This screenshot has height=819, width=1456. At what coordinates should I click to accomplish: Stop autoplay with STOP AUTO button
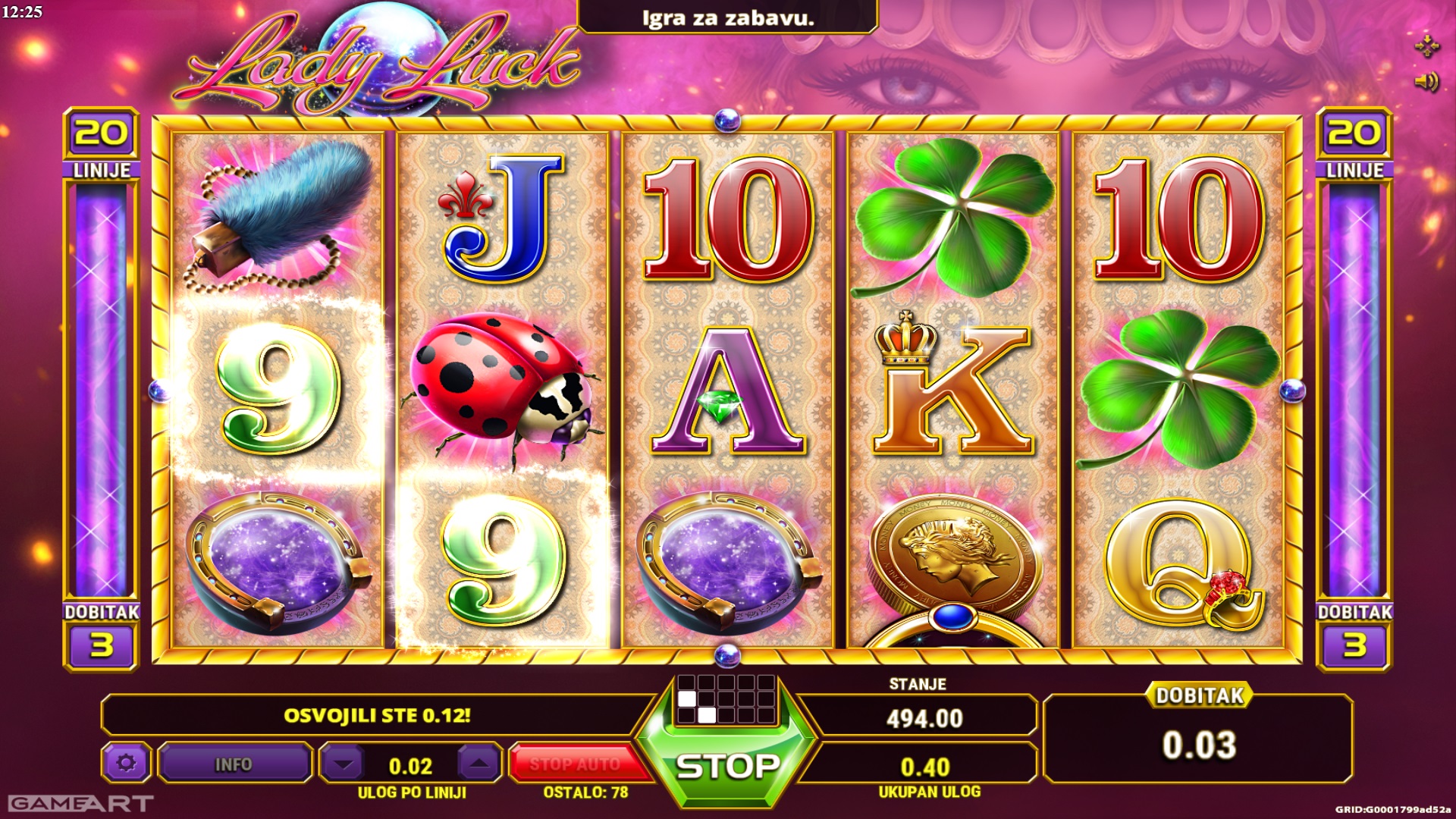click(575, 764)
